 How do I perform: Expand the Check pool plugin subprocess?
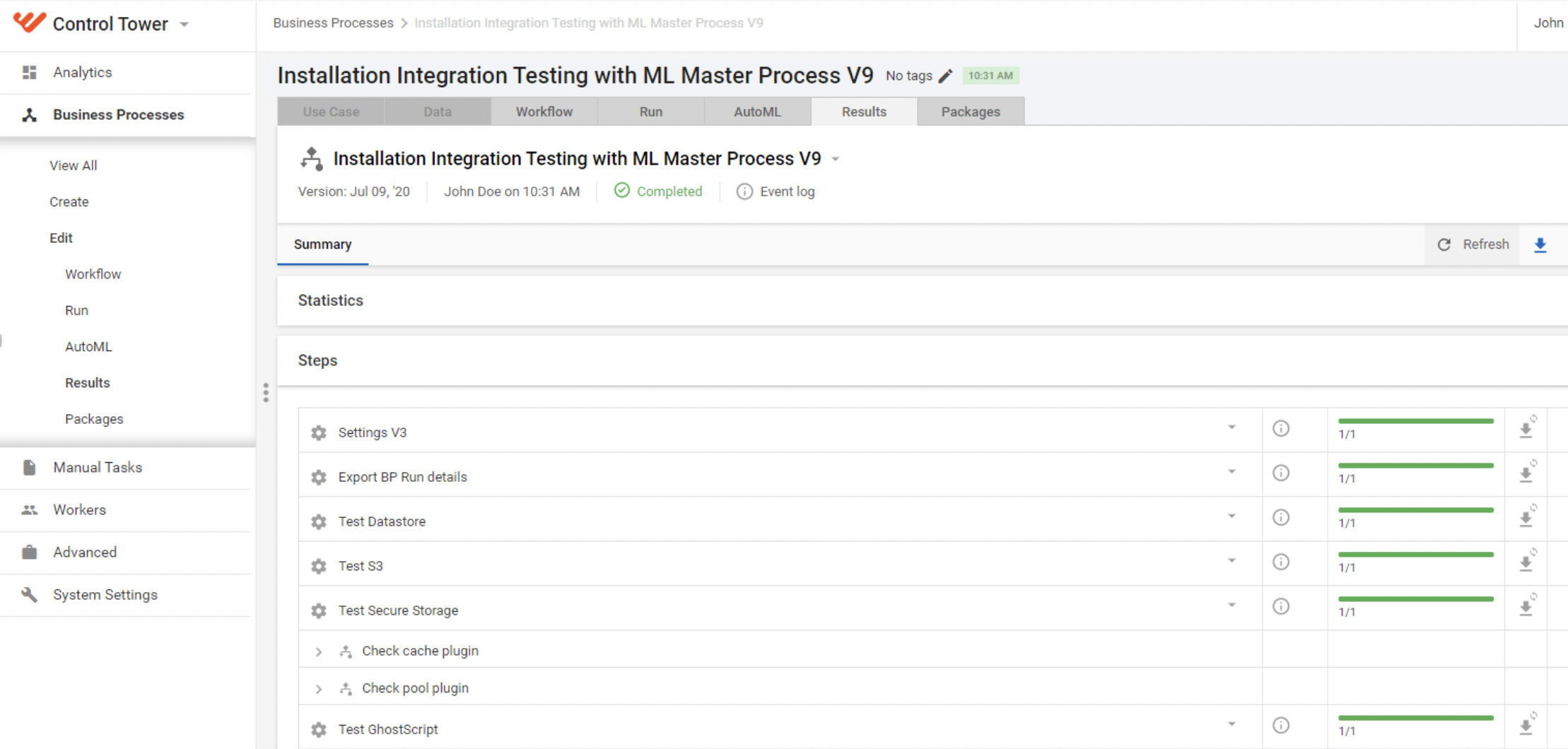(x=319, y=689)
